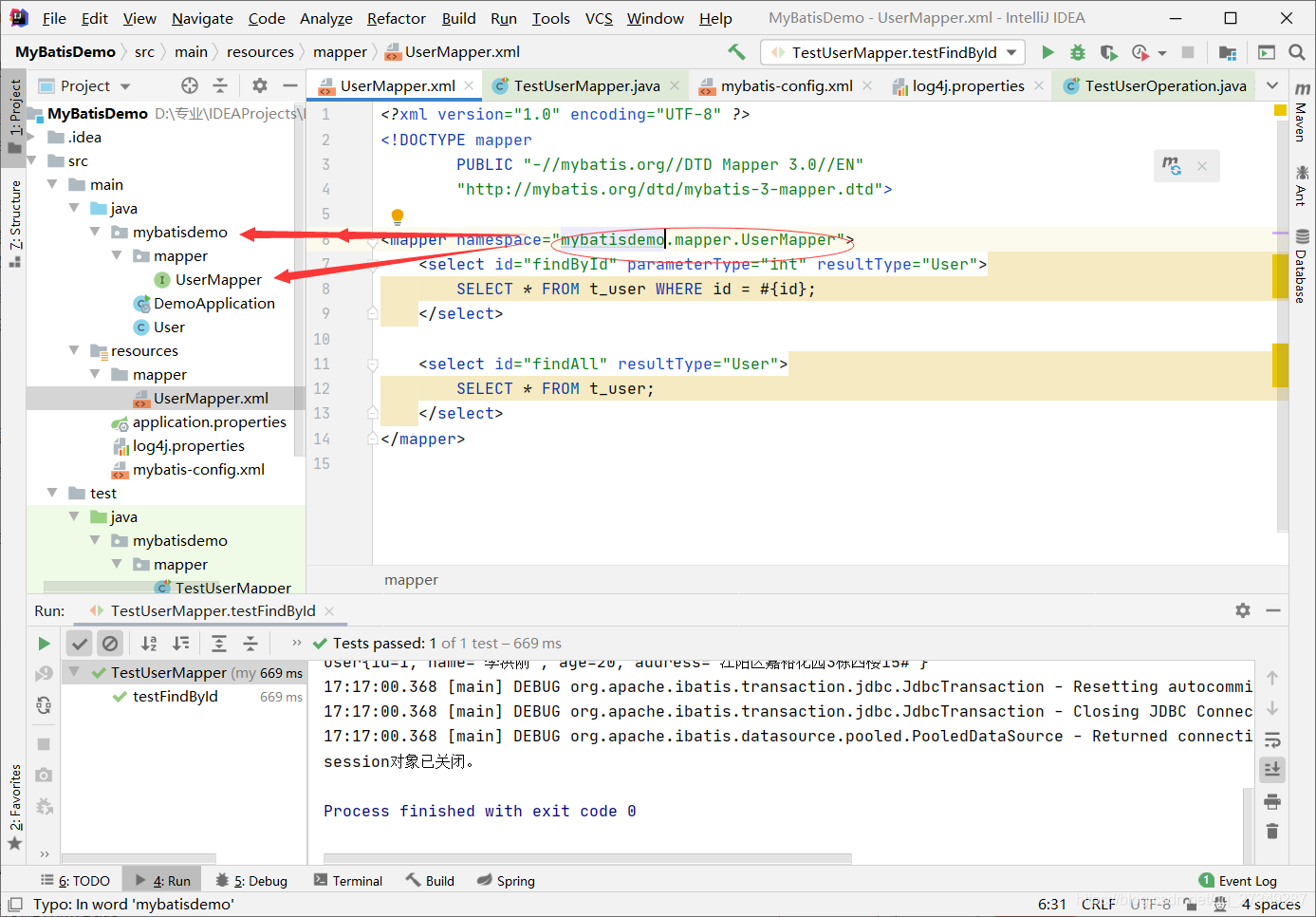Open the Terminal tool window

pos(348,881)
